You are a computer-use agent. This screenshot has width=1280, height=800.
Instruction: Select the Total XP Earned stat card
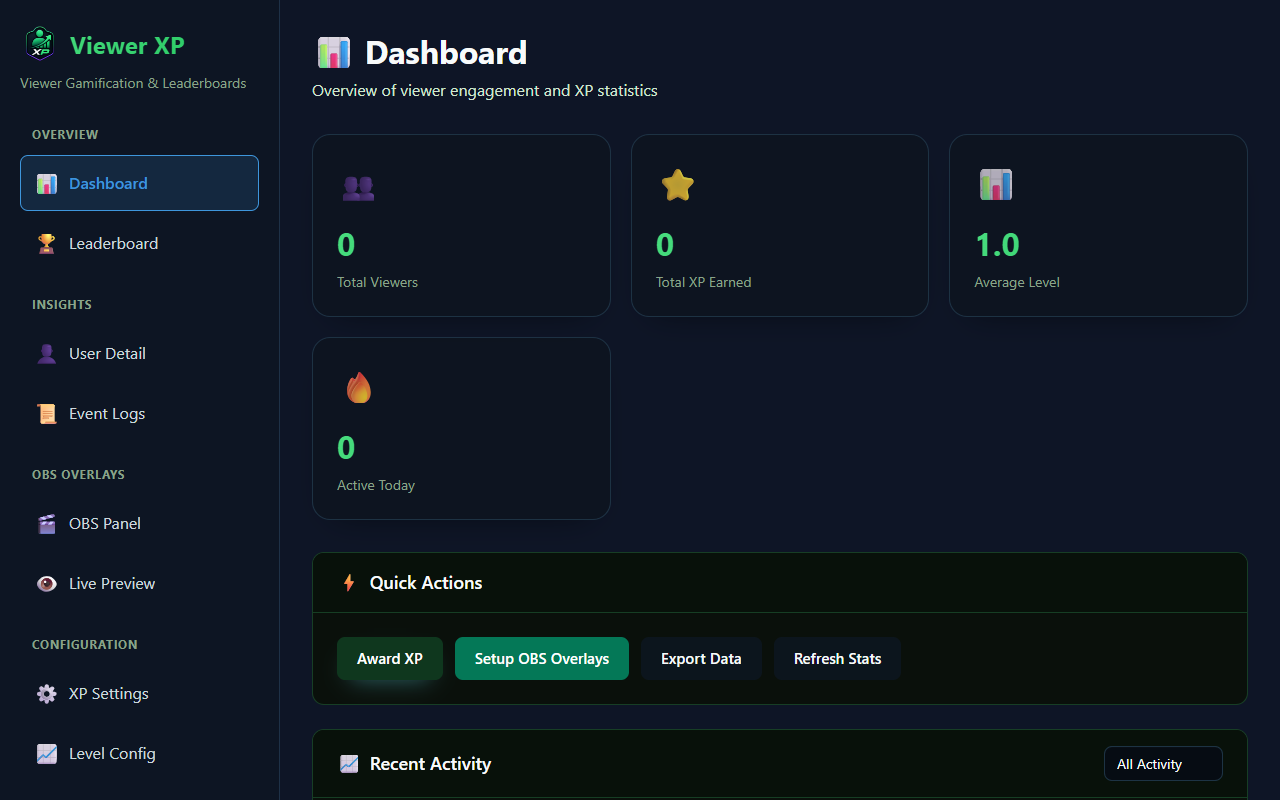[x=780, y=225]
